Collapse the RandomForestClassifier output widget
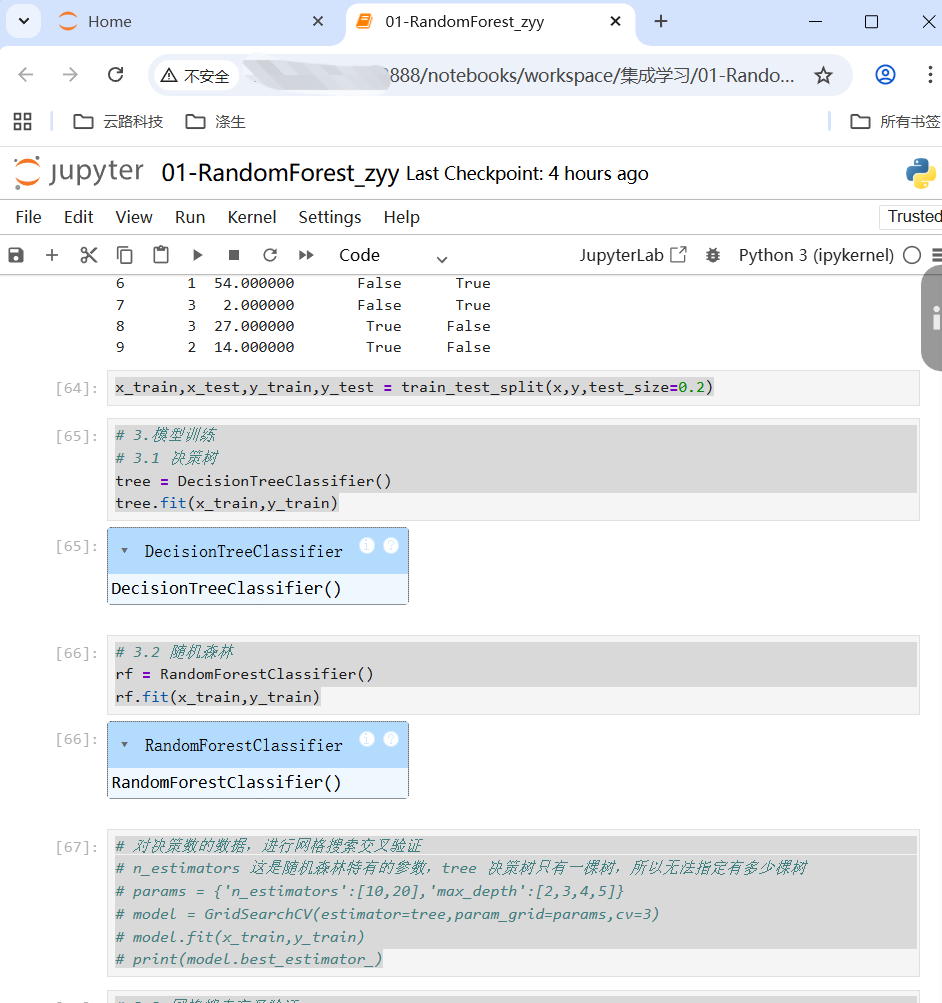The width and height of the screenshot is (942, 1003). click(124, 745)
